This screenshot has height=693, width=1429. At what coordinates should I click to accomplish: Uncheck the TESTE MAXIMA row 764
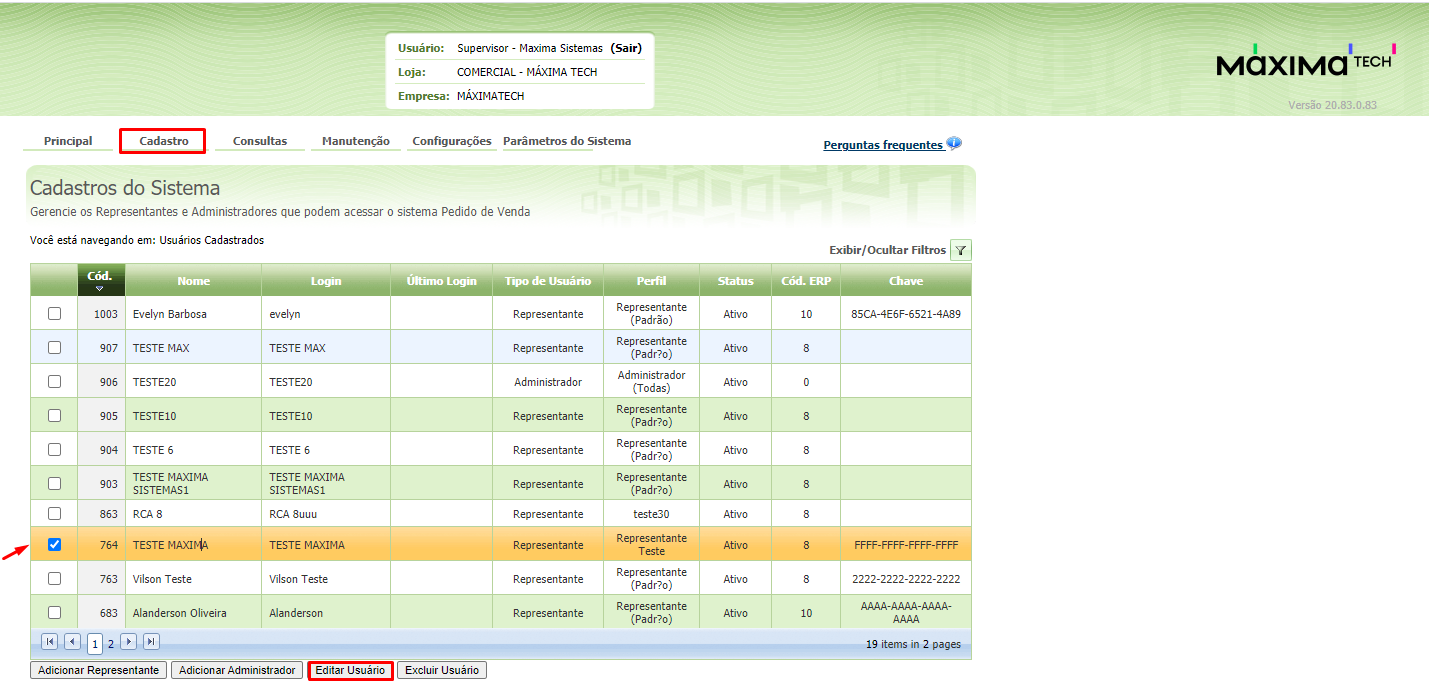[x=55, y=544]
